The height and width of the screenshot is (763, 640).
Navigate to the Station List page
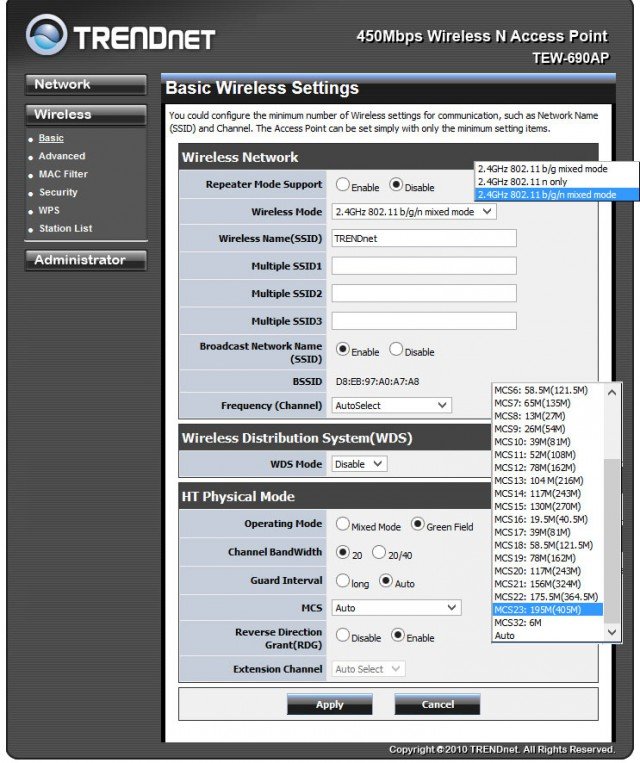point(66,228)
